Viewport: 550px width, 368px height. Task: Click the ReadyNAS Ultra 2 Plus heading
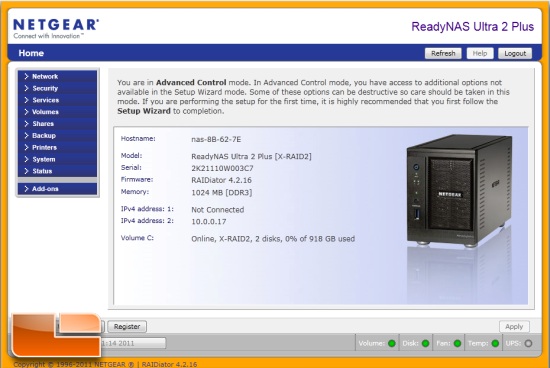pyautogui.click(x=472, y=26)
